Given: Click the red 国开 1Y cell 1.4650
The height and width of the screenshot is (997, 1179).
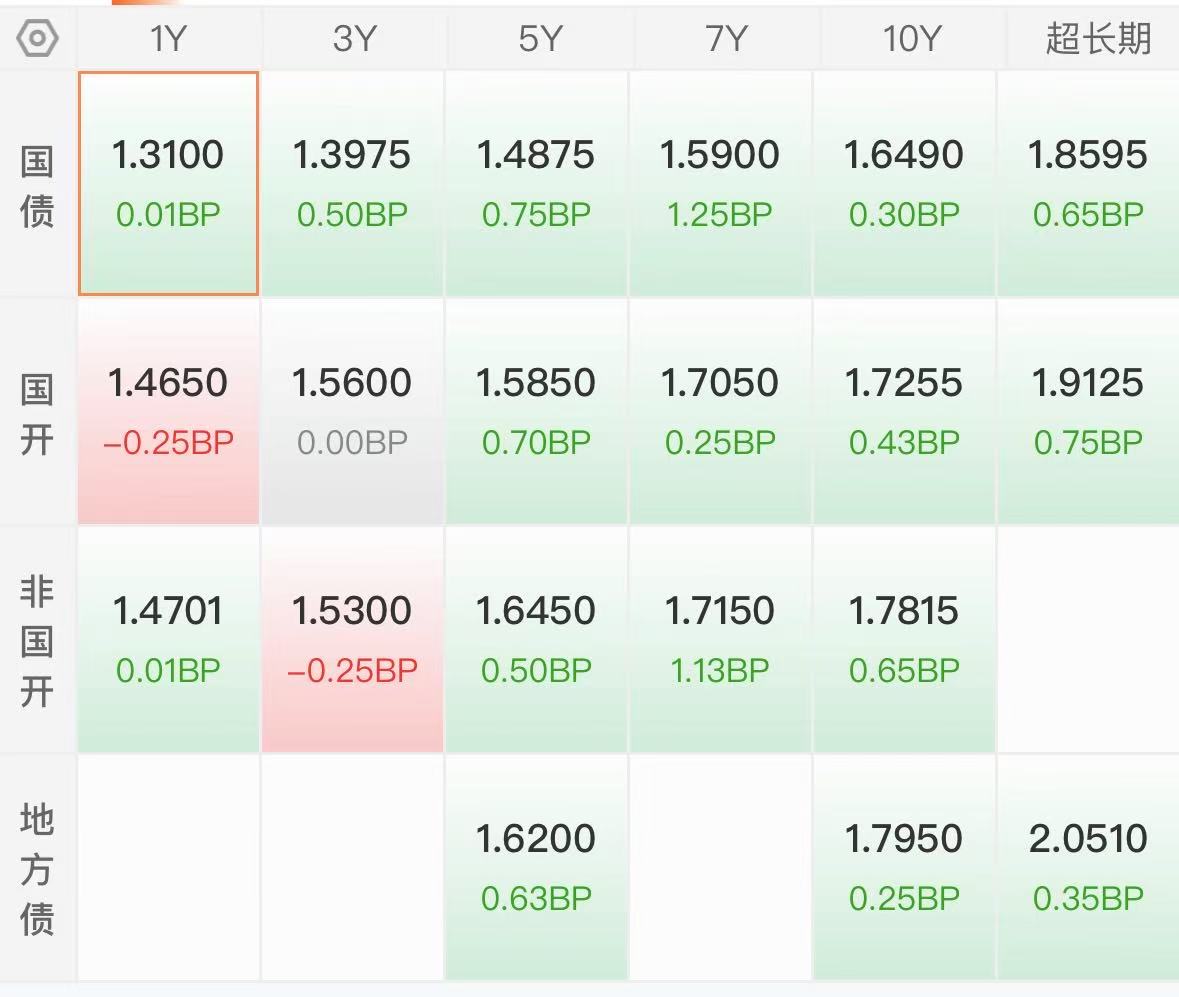Looking at the screenshot, I should [168, 412].
